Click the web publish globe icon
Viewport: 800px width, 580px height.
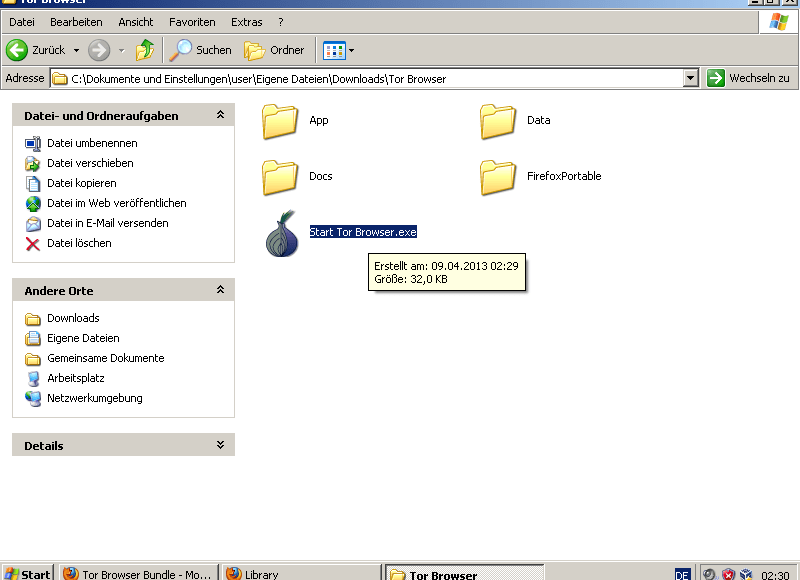tap(33, 204)
